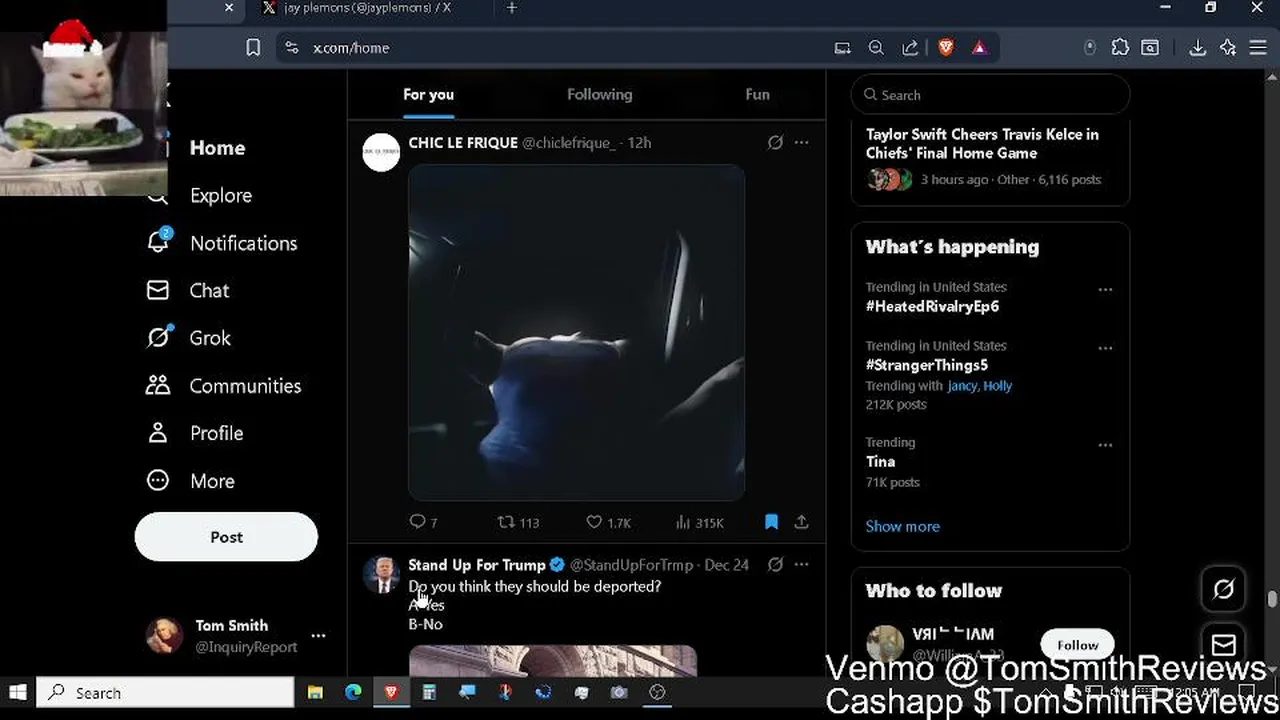This screenshot has width=1280, height=720.
Task: Click the Home sidebar item
Action: tap(217, 148)
